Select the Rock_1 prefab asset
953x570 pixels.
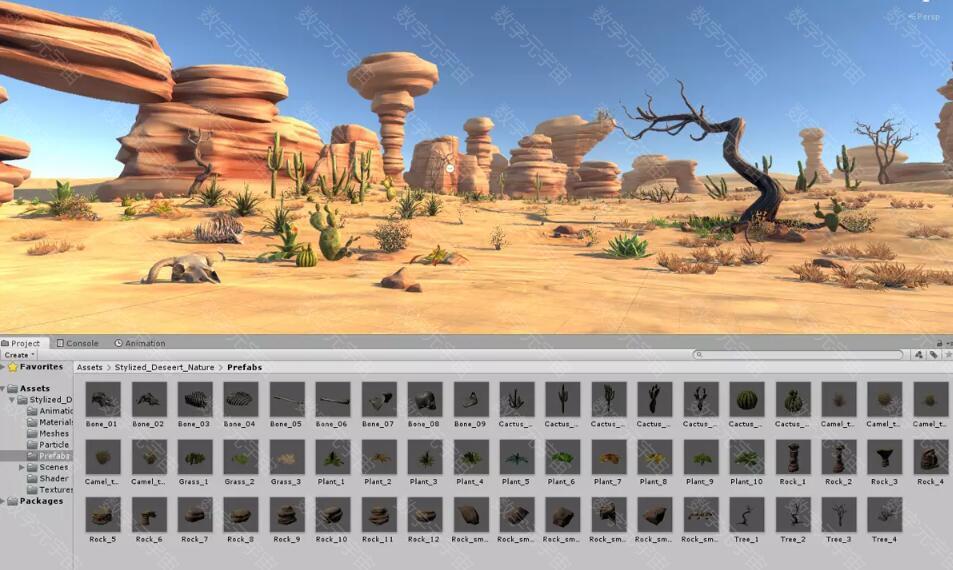click(x=792, y=457)
